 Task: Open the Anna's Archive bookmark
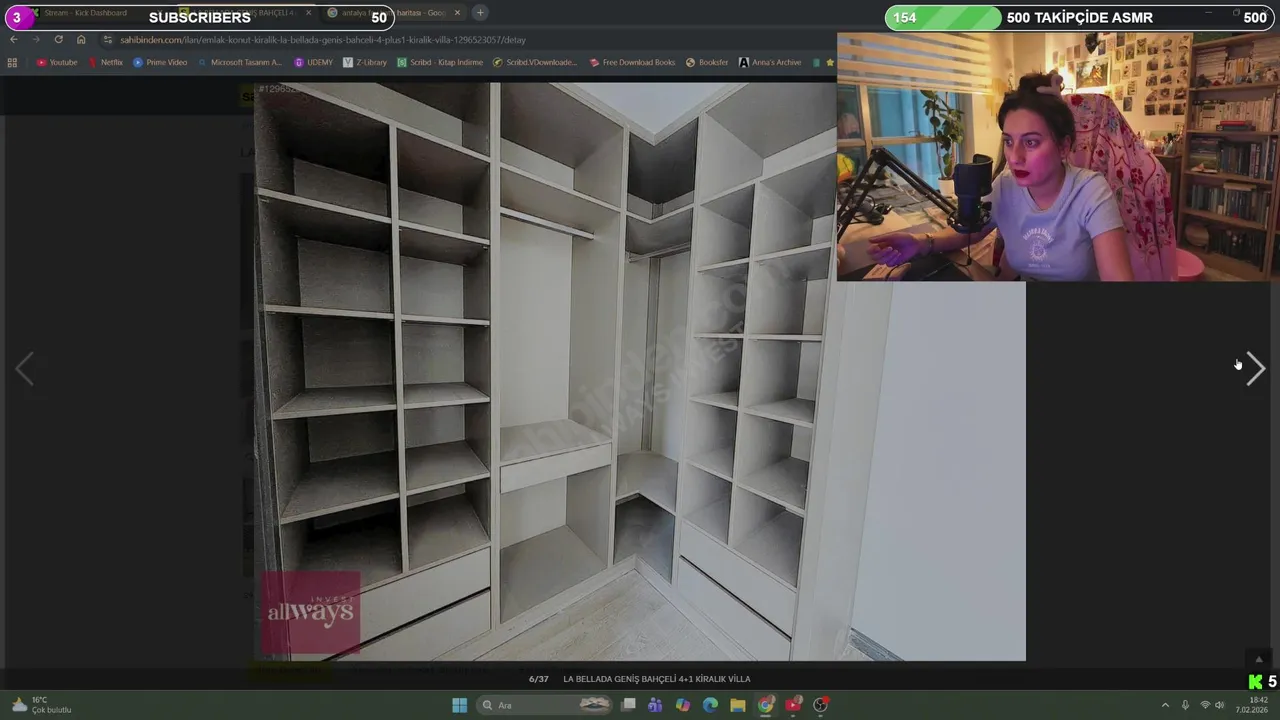pyautogui.click(x=770, y=62)
